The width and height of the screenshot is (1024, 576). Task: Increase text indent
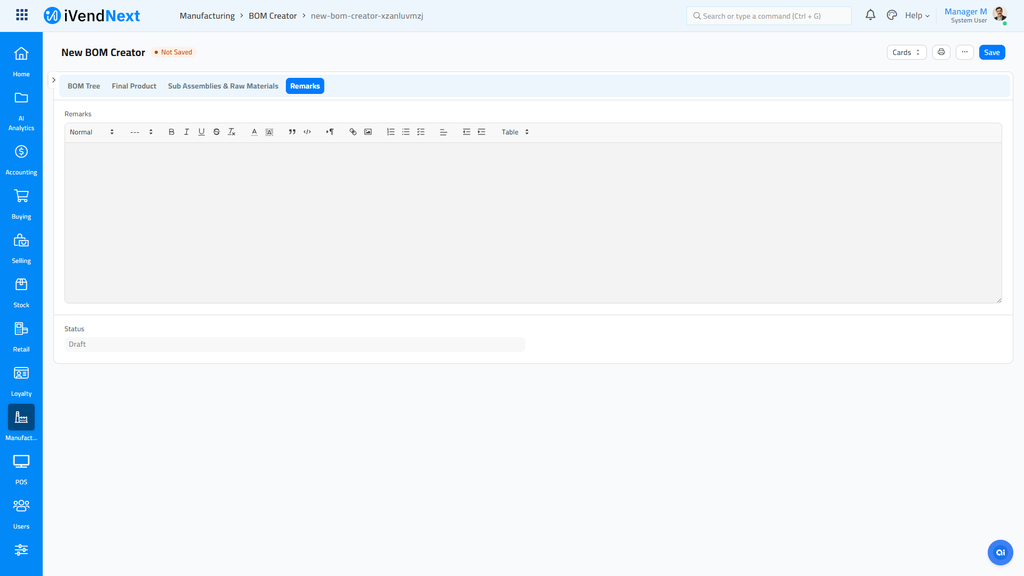pos(481,132)
